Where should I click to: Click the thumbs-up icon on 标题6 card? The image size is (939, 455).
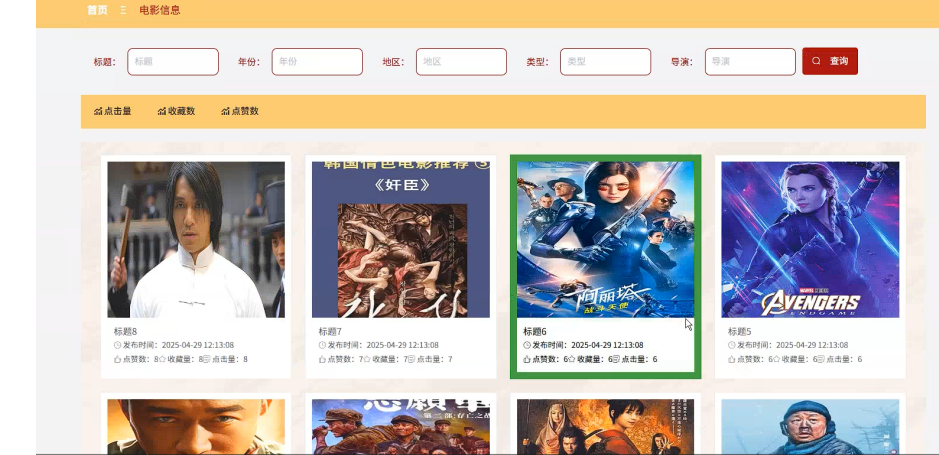tap(527, 360)
